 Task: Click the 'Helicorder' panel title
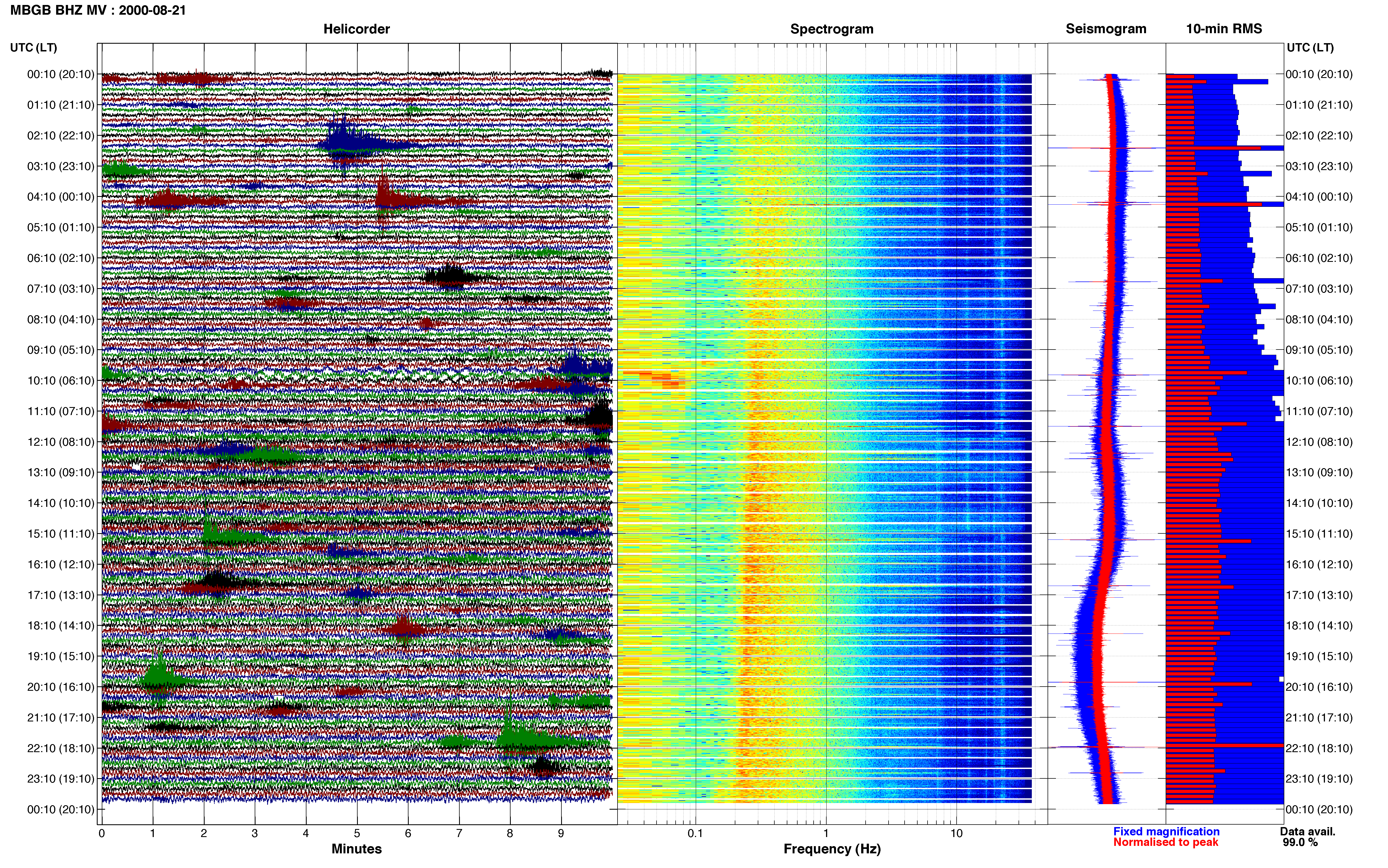(x=356, y=29)
